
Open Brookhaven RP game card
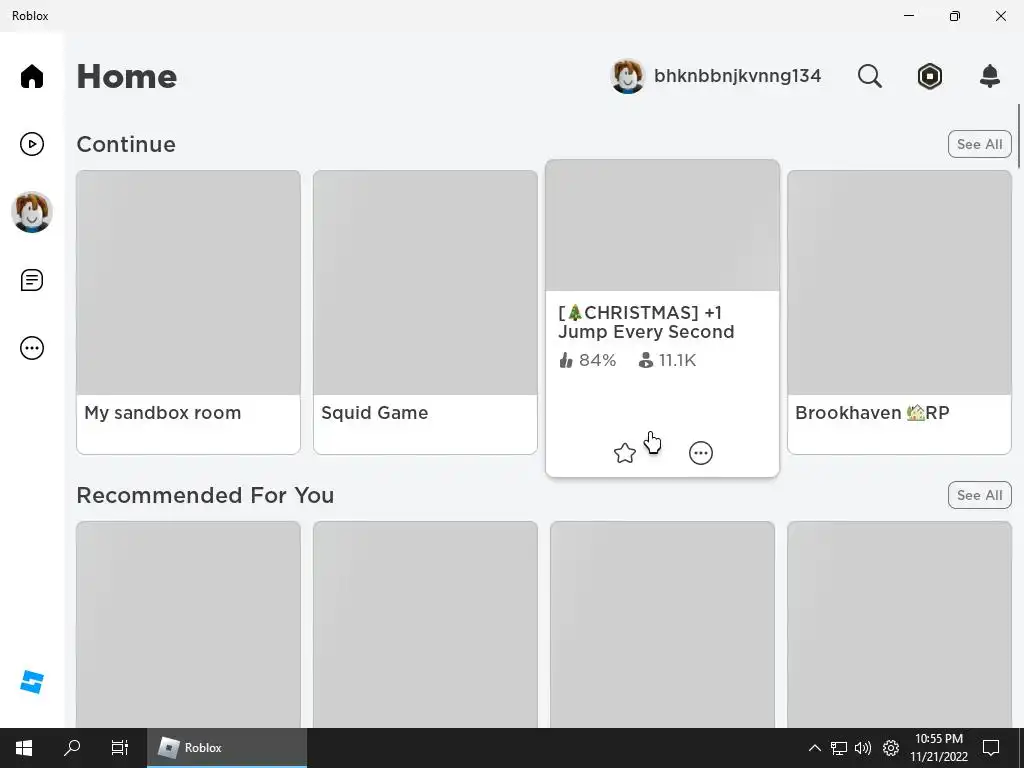[899, 312]
